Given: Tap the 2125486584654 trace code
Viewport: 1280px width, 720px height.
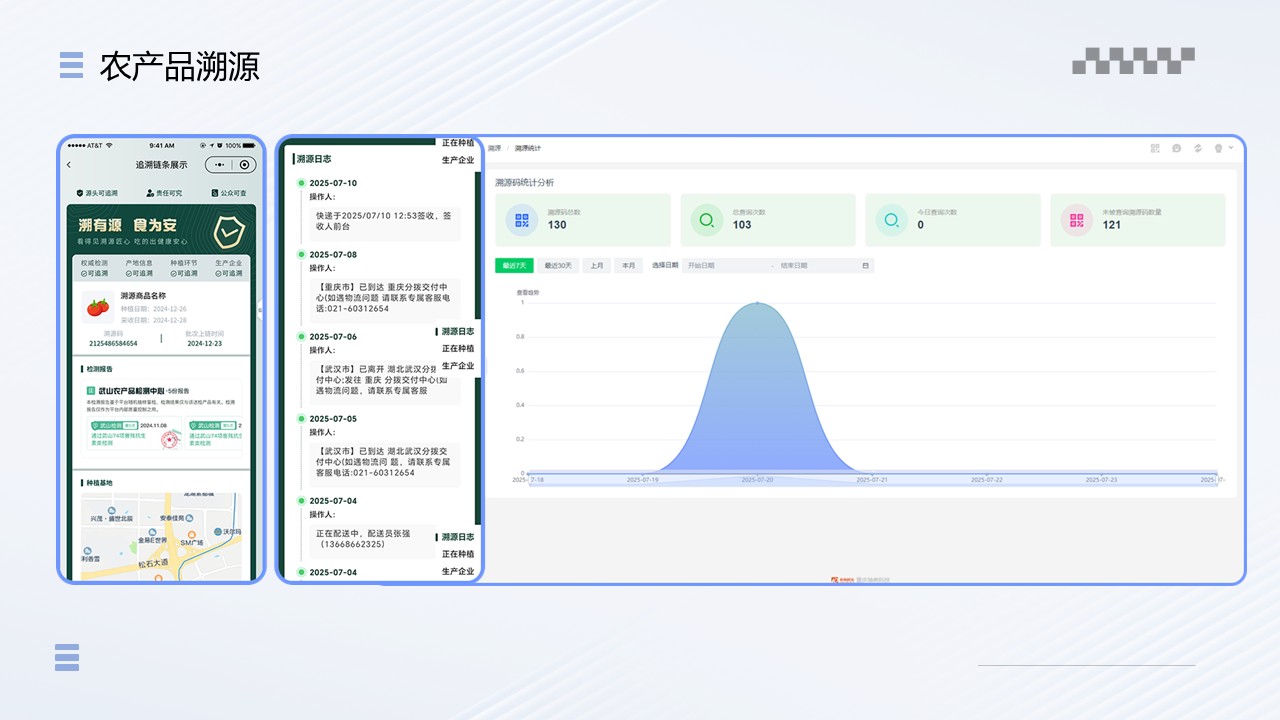Looking at the screenshot, I should click(113, 343).
